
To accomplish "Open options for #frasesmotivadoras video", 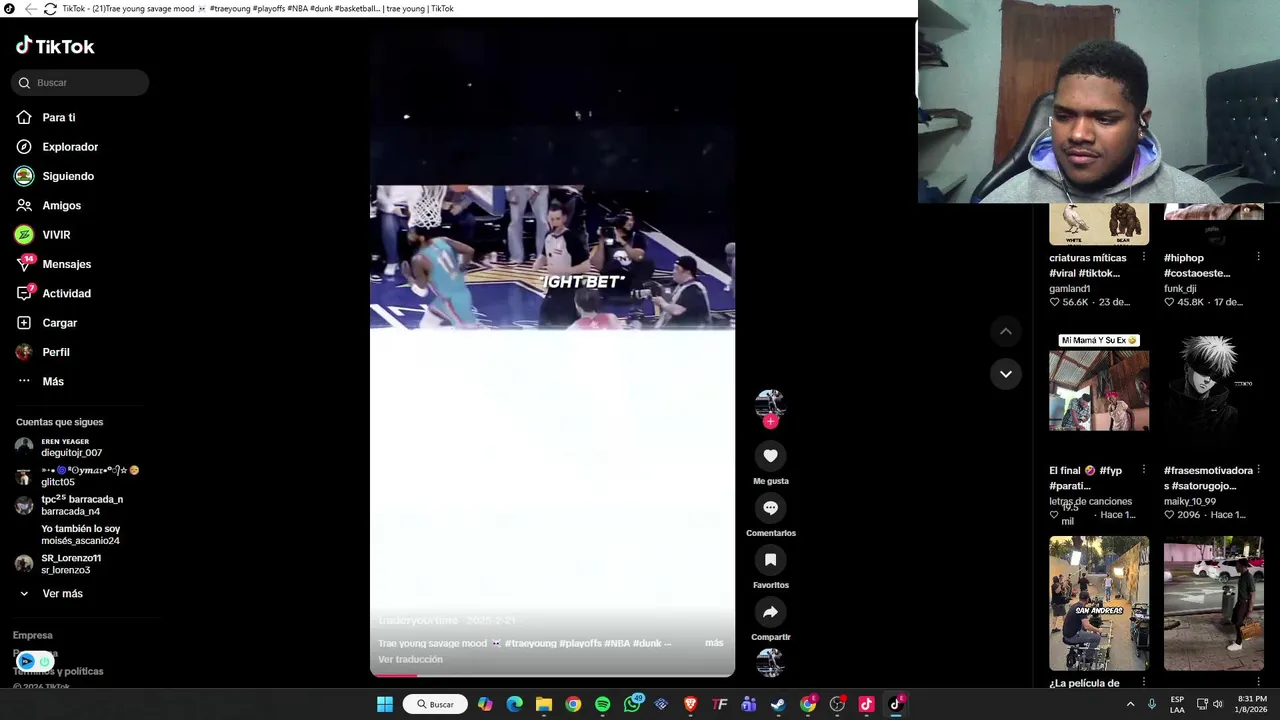I will 1258,471.
